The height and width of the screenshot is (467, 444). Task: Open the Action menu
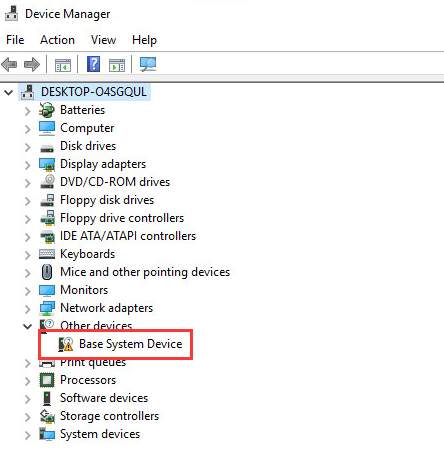(57, 40)
